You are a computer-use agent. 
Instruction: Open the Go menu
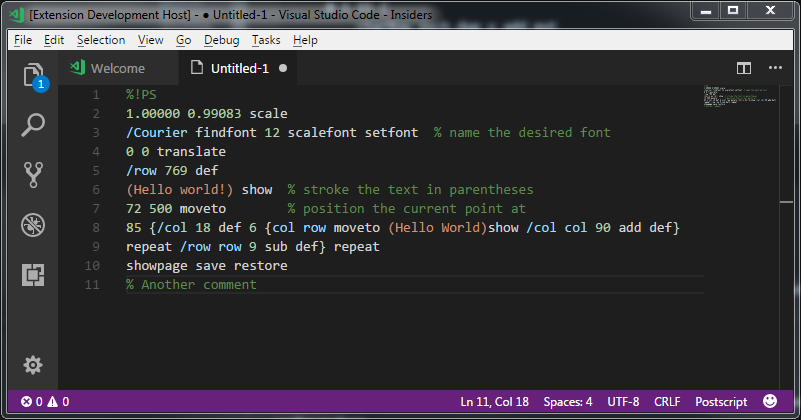click(x=183, y=40)
